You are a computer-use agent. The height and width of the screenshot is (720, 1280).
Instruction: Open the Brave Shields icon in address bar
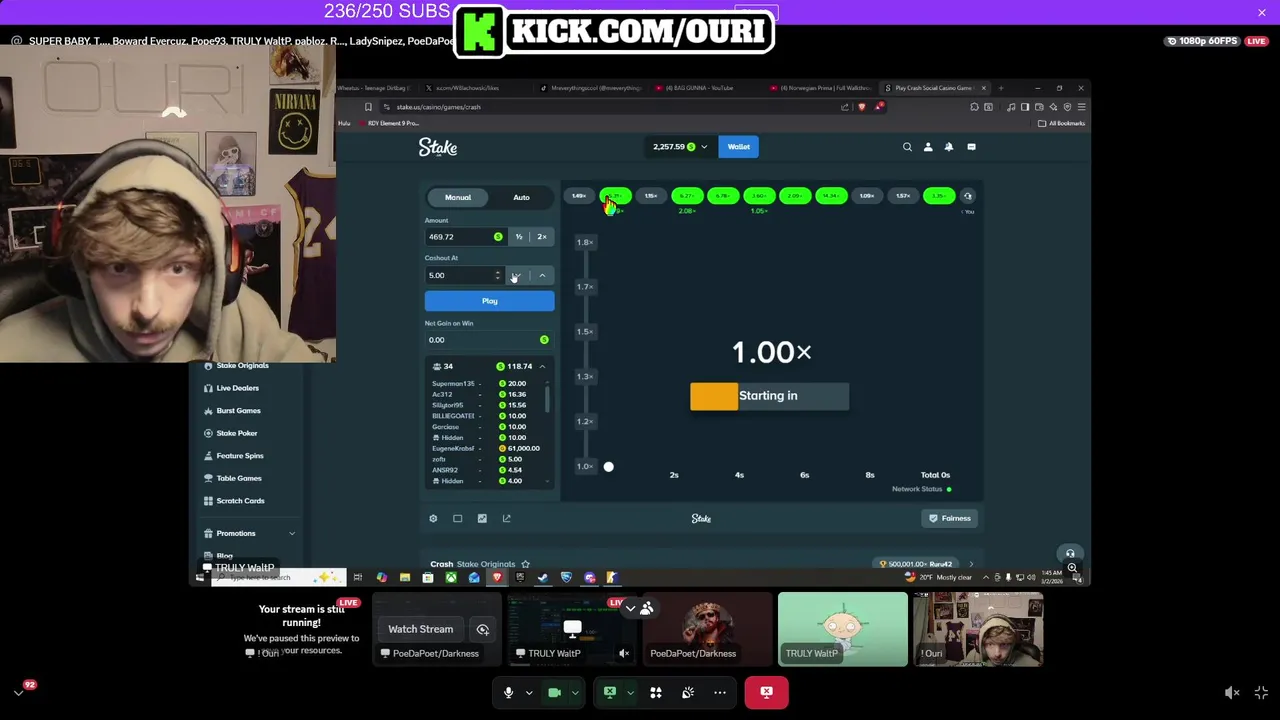pos(861,107)
